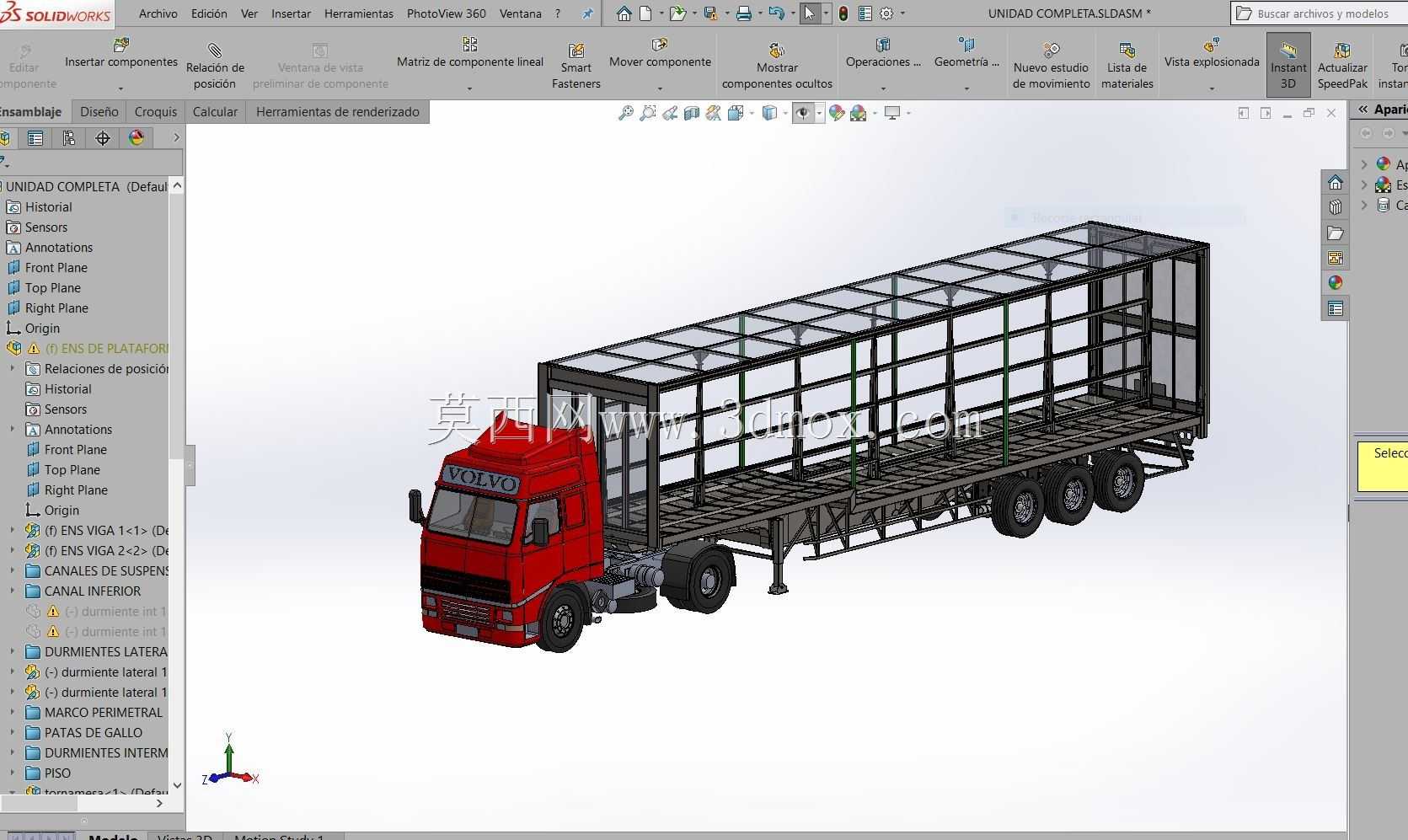Toggle Hide/Show Items eye button
The height and width of the screenshot is (840, 1408).
(803, 113)
